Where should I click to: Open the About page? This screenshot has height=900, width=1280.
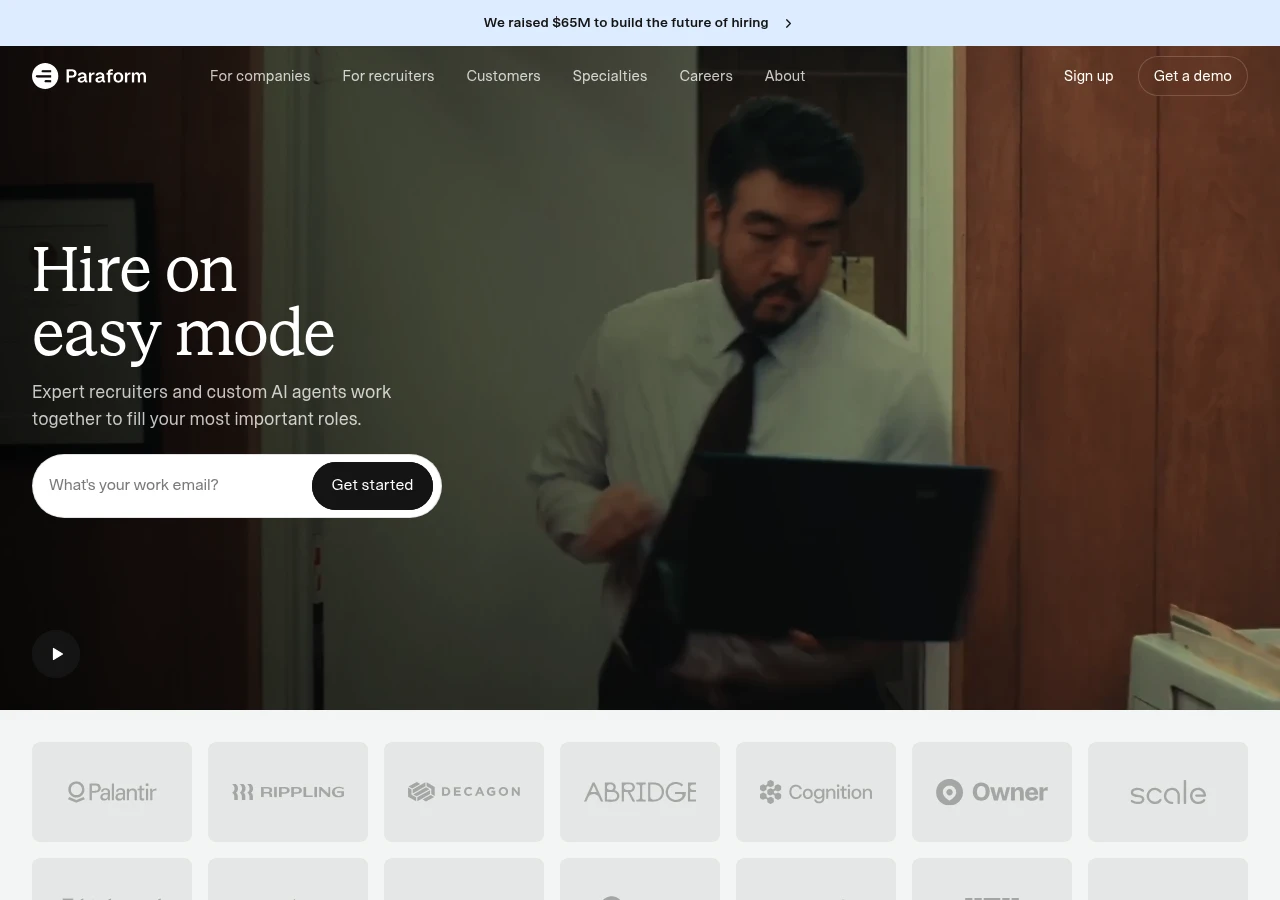coord(785,76)
